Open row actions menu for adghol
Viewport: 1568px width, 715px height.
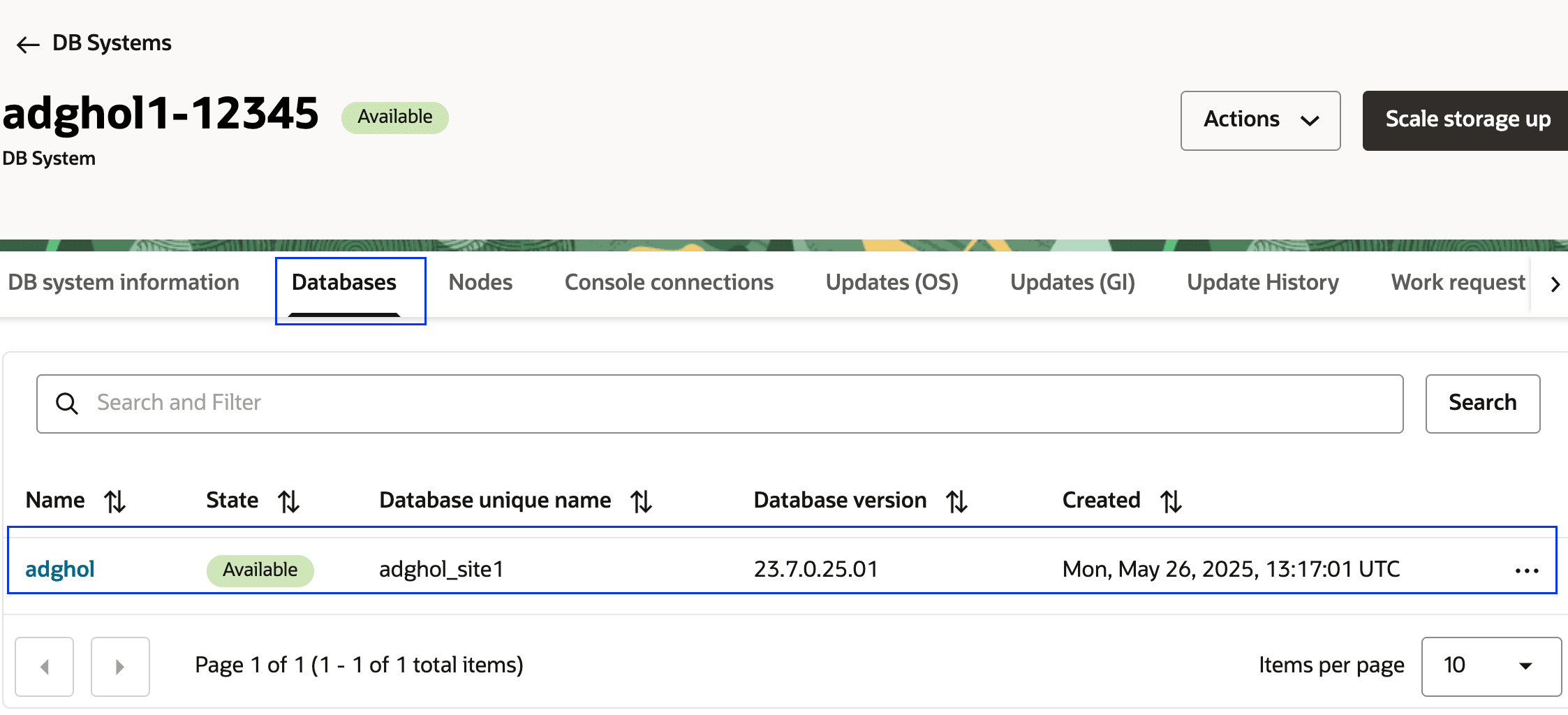coord(1527,570)
